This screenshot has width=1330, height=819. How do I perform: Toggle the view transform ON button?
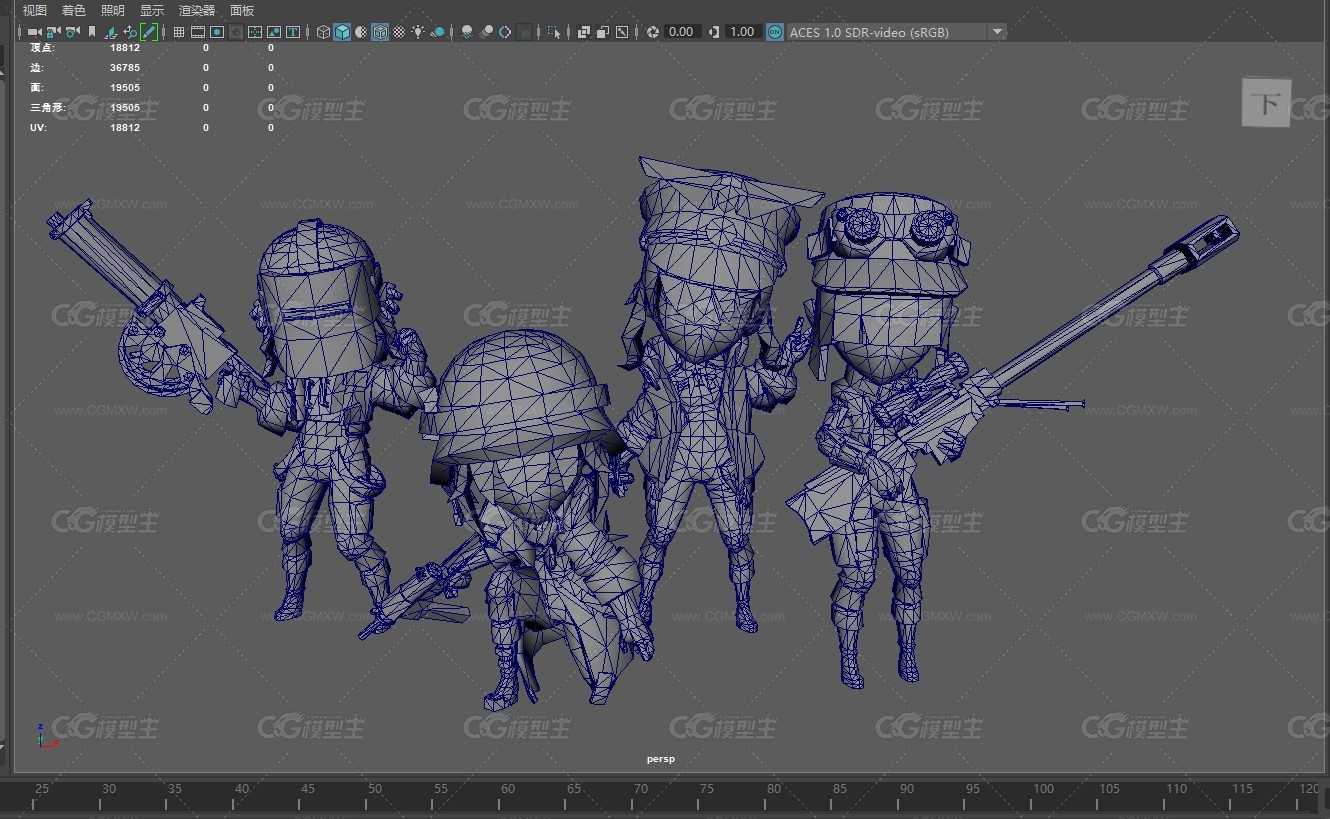coord(775,32)
